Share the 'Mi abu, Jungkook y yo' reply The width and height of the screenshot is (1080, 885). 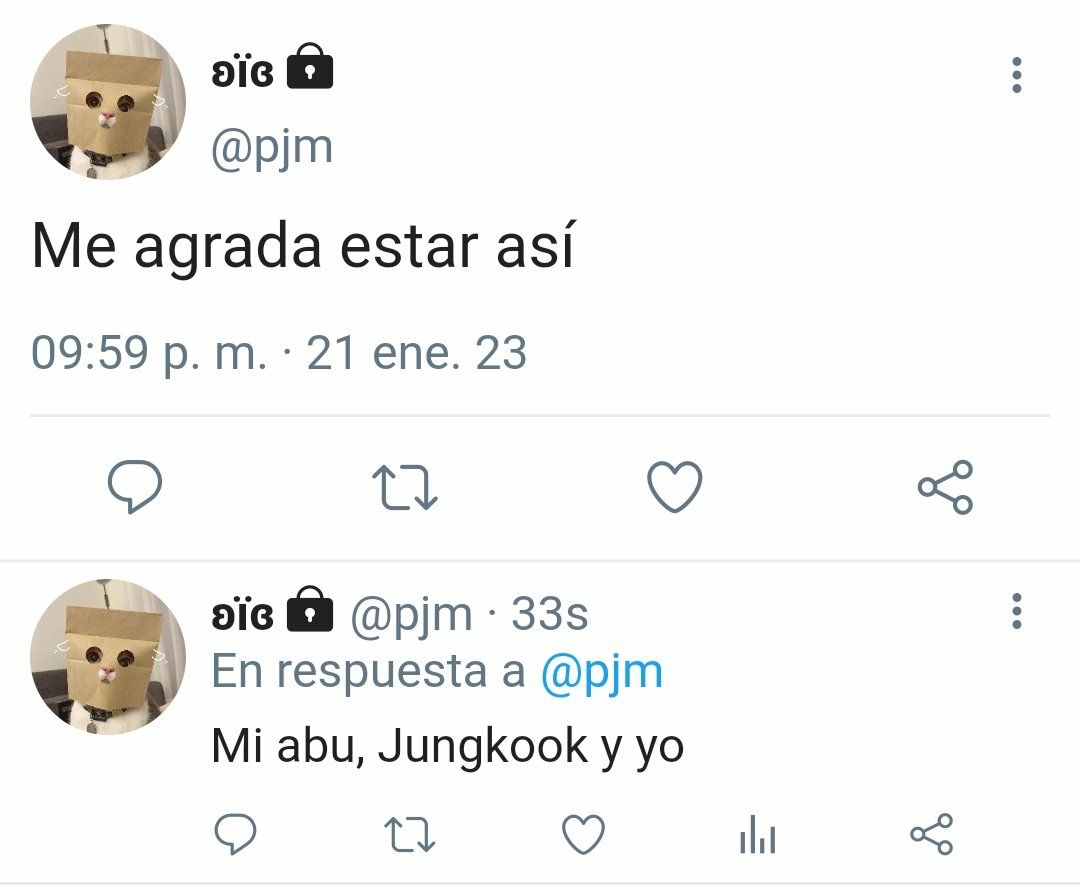pyautogui.click(x=931, y=834)
